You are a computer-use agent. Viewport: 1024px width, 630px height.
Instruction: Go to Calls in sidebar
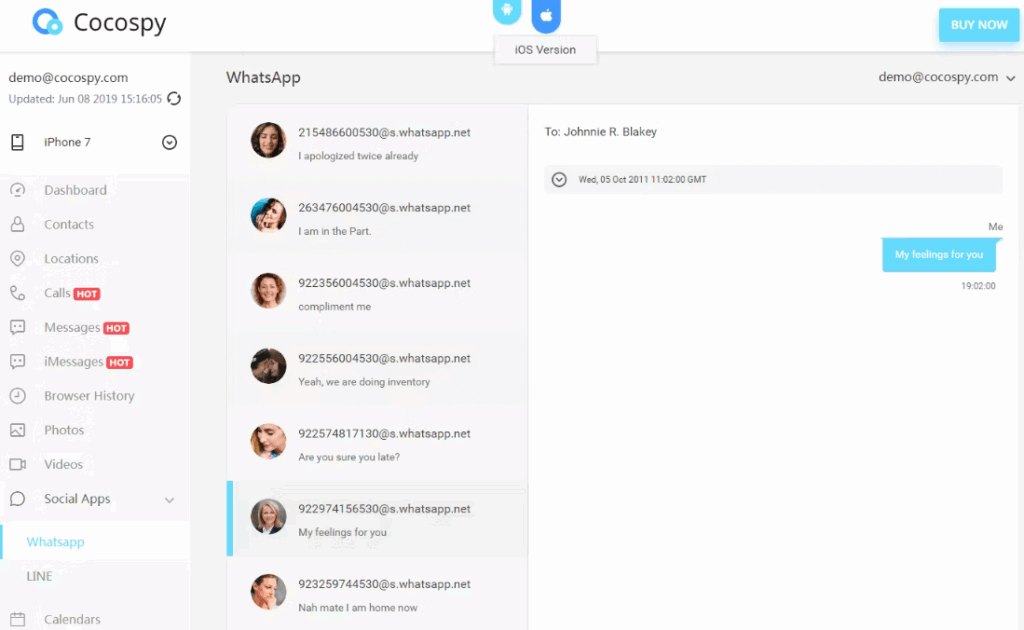click(57, 293)
